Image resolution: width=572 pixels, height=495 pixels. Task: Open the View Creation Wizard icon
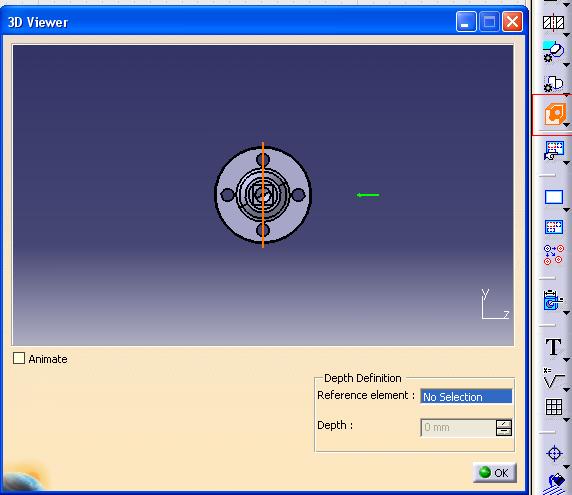click(554, 150)
